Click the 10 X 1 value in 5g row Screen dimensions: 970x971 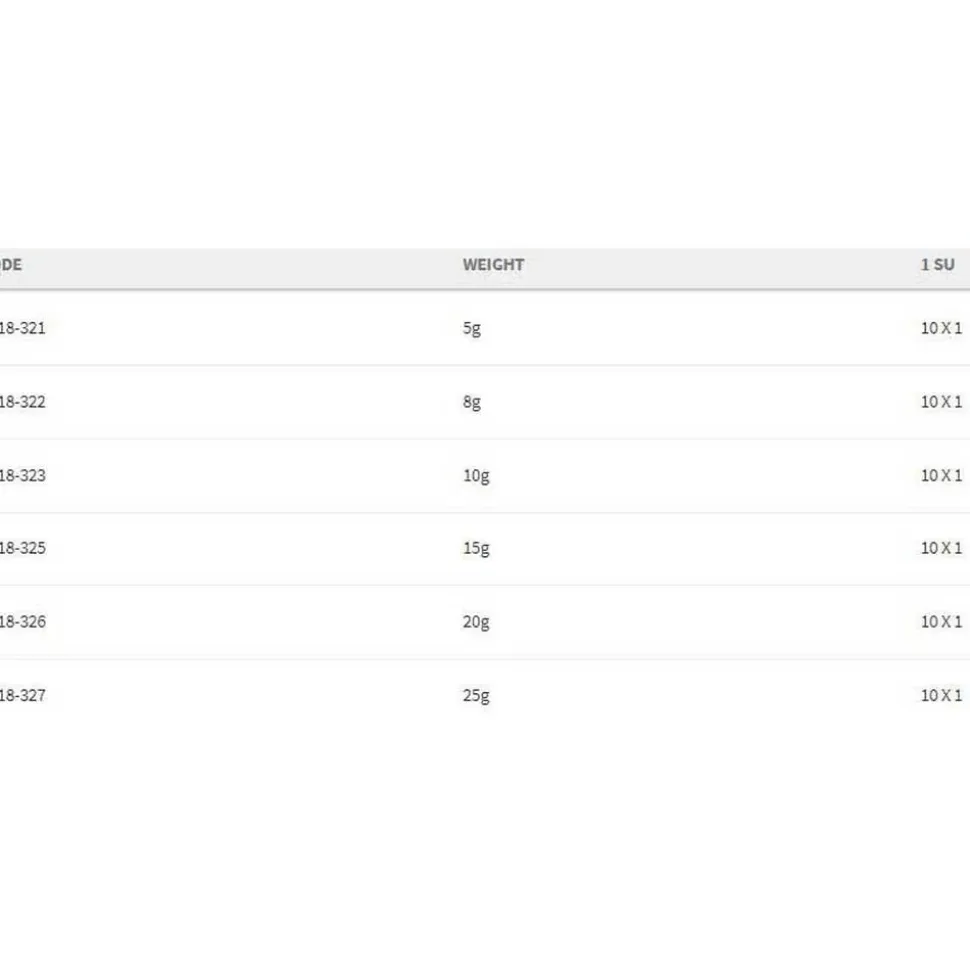click(x=942, y=328)
